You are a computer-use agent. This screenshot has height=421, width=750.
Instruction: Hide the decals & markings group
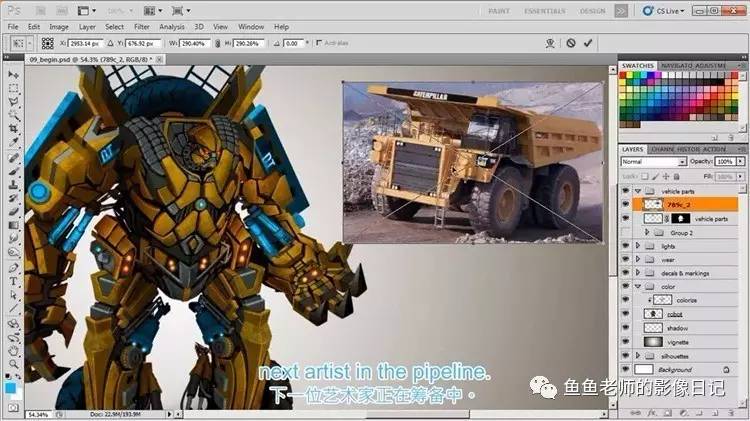(625, 273)
